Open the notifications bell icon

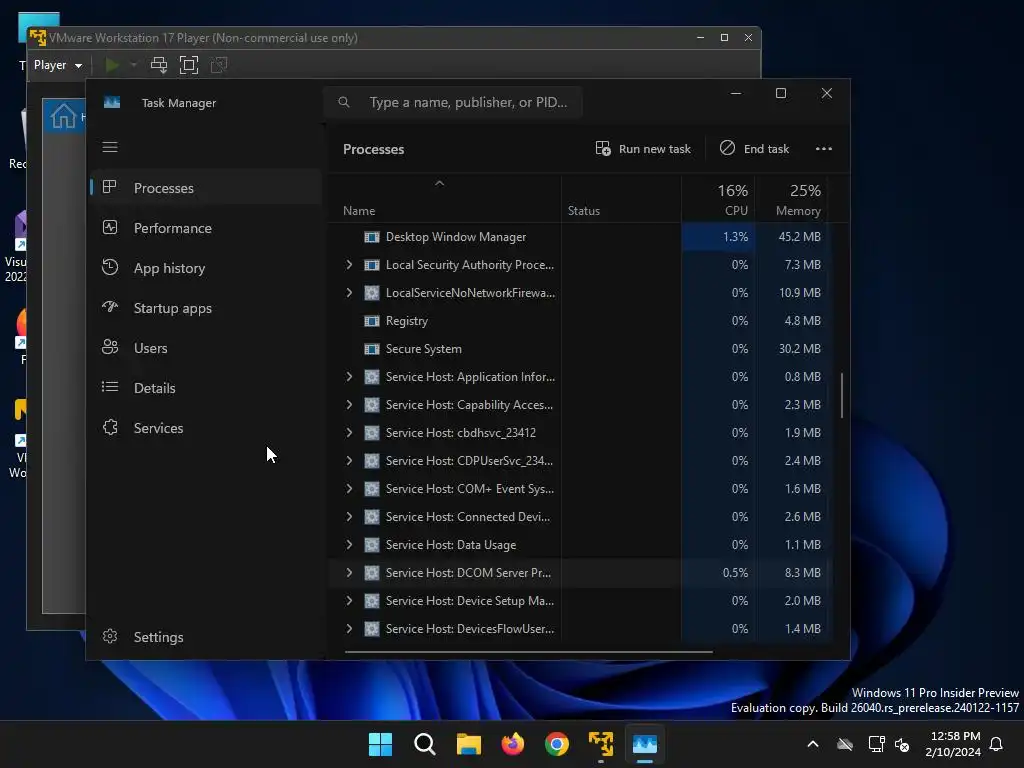[996, 744]
